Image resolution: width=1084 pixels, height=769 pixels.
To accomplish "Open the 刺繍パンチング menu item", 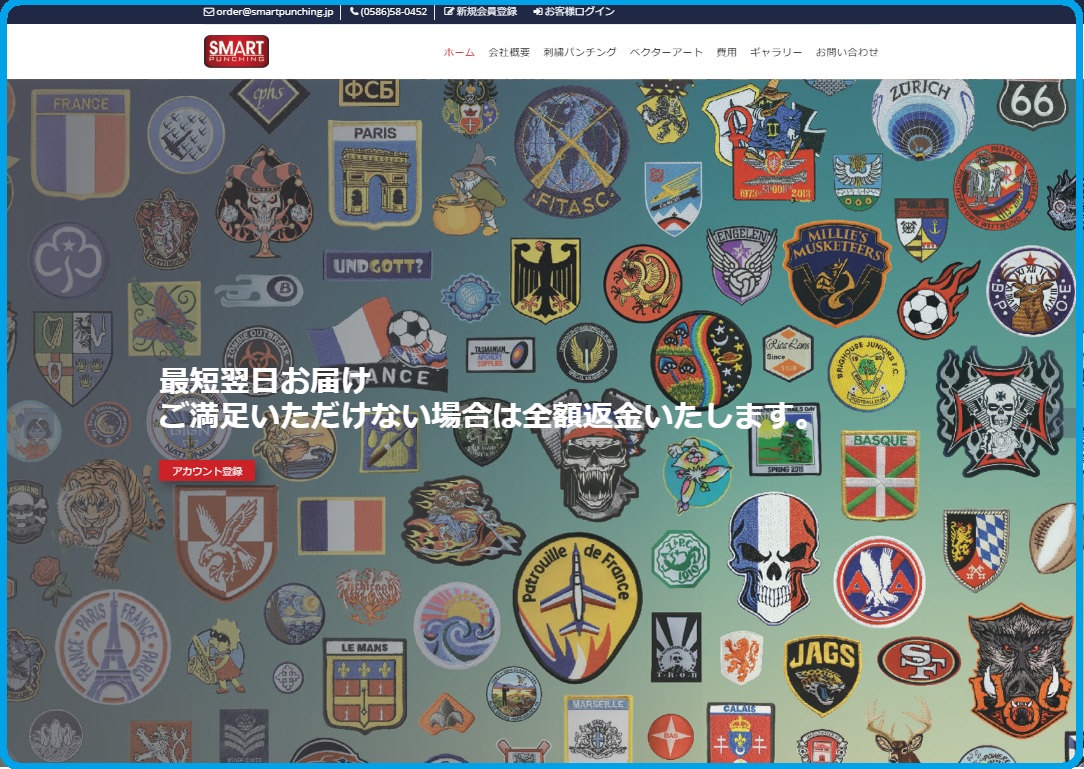I will coord(579,53).
